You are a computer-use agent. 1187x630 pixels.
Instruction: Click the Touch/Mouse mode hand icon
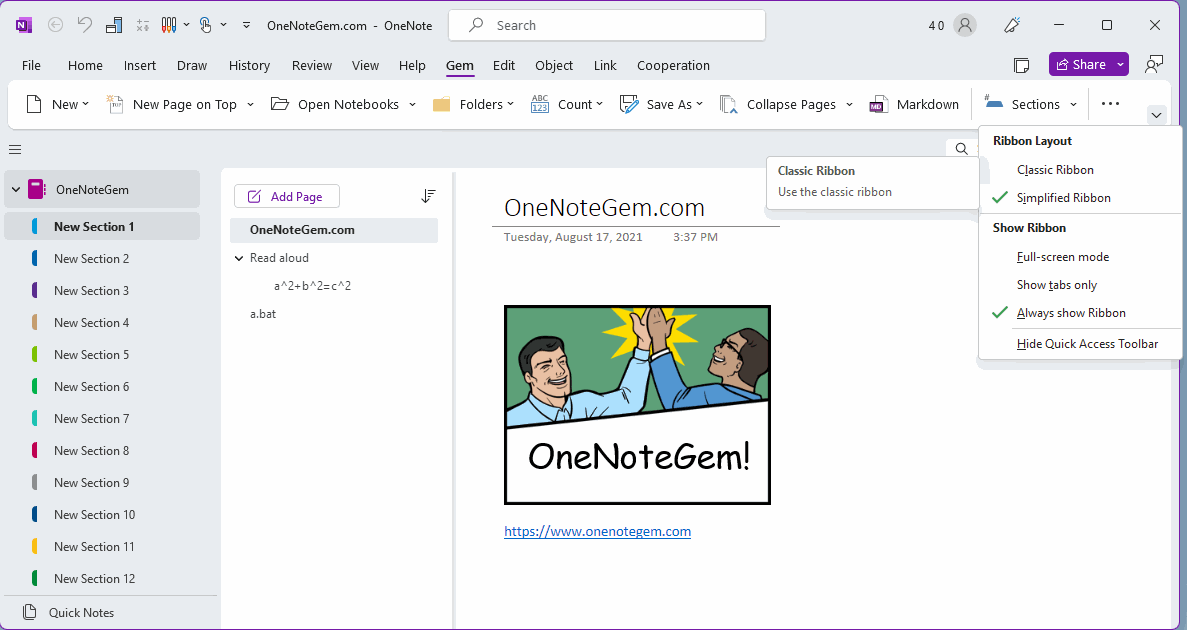(x=206, y=25)
